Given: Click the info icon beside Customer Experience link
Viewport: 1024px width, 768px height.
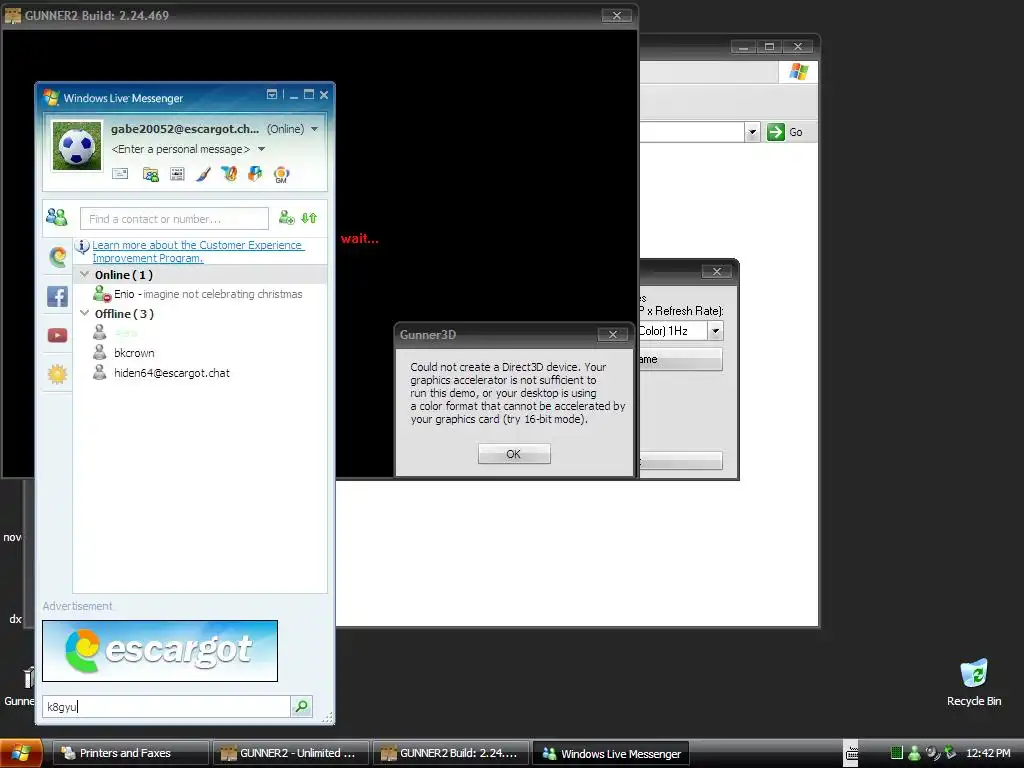Looking at the screenshot, I should point(82,247).
